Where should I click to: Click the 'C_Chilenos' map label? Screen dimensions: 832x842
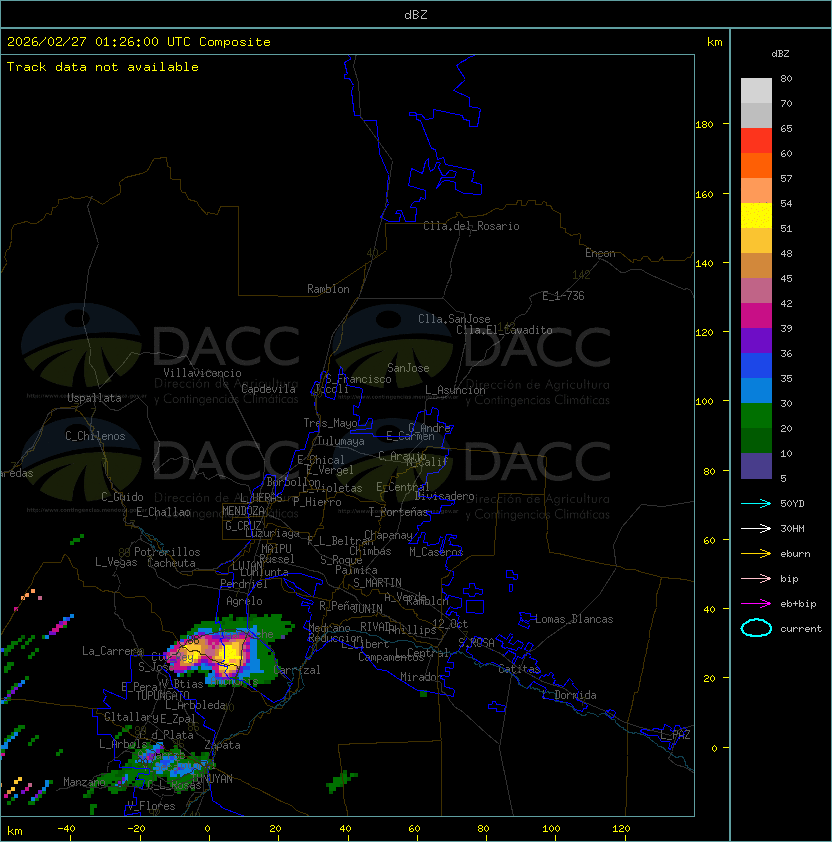pyautogui.click(x=95, y=436)
